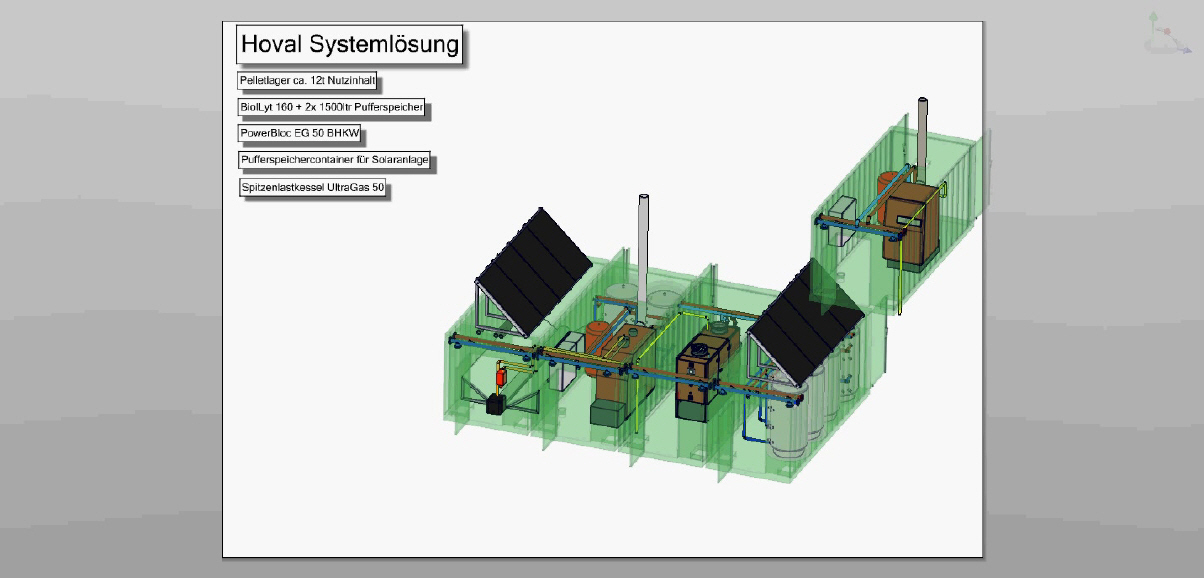Click the Pelletlager ca. 12t Nutzinhalt label
The height and width of the screenshot is (578, 1204).
coord(307,80)
